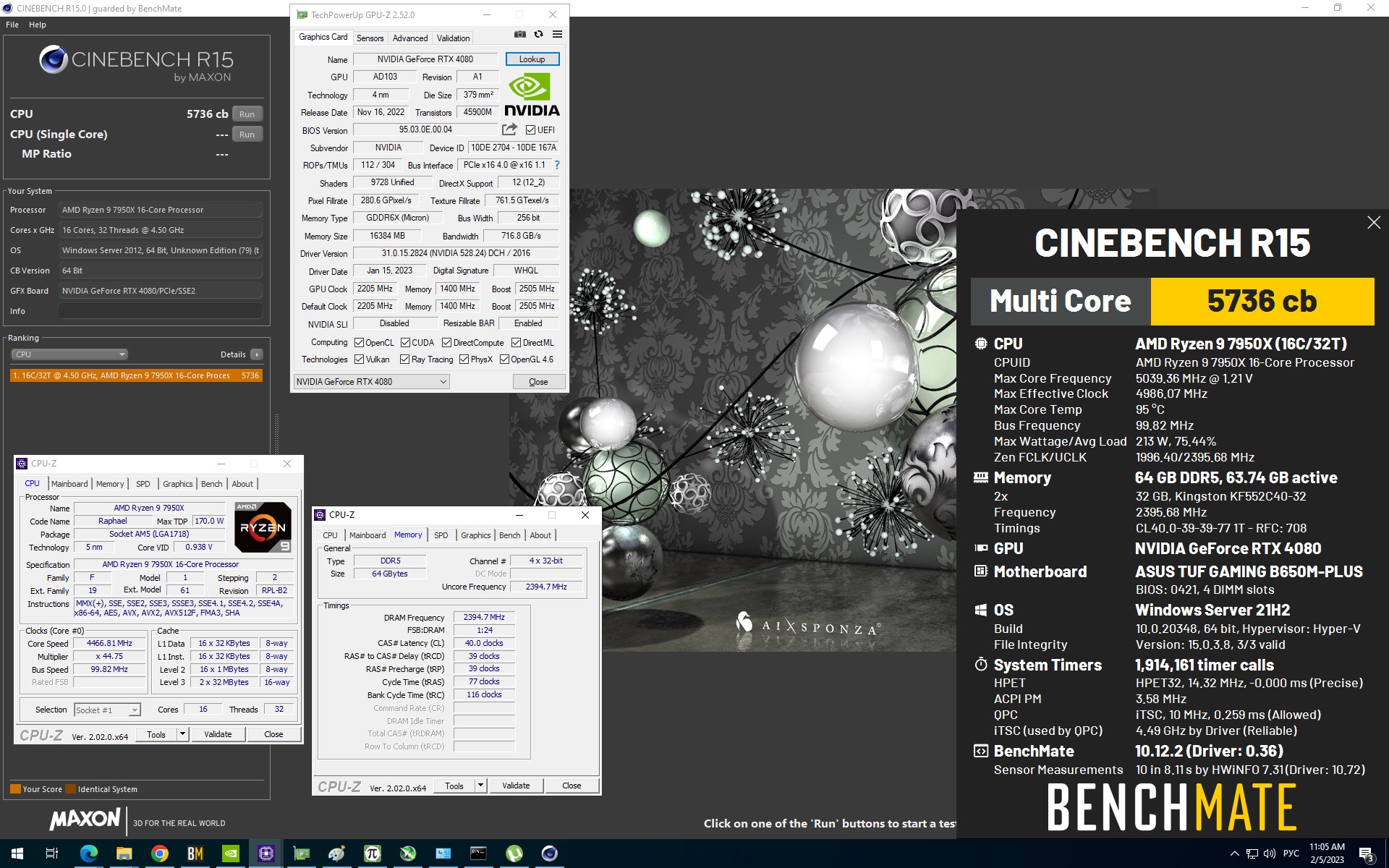Image resolution: width=1389 pixels, height=868 pixels.
Task: Switch to the Validation tab in GPU-Z
Action: [x=454, y=38]
